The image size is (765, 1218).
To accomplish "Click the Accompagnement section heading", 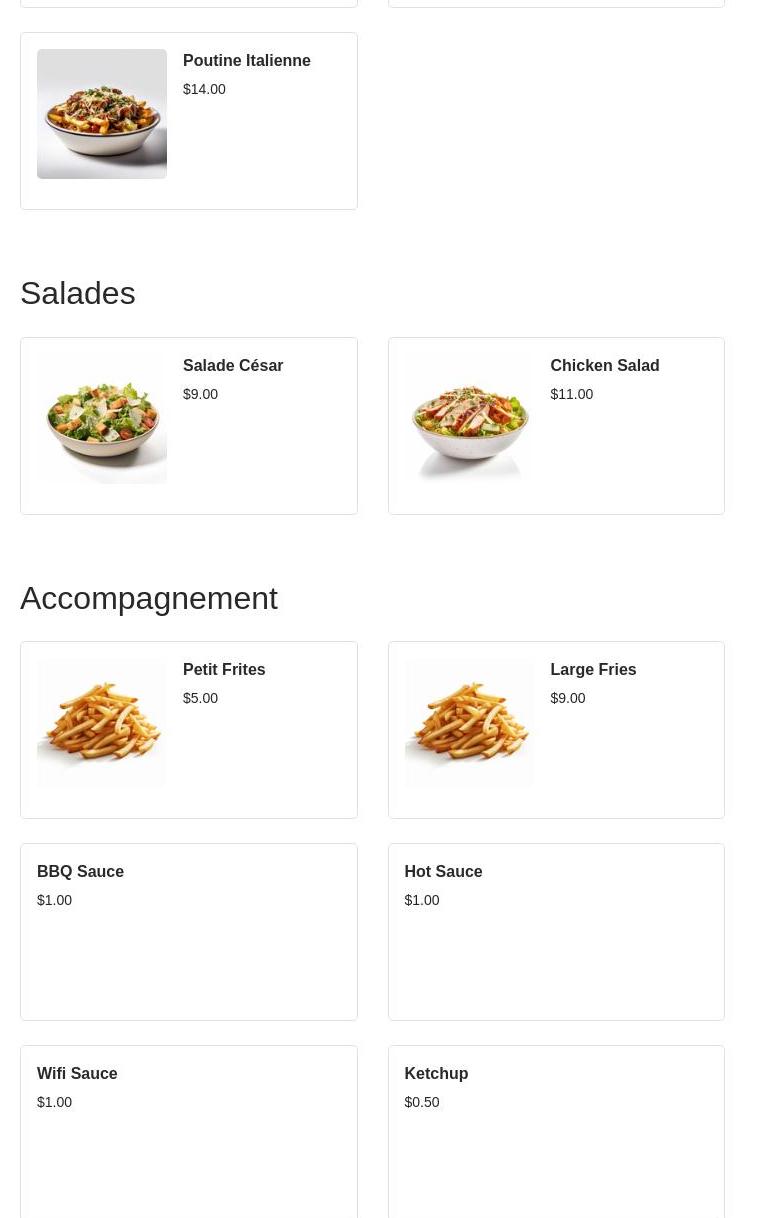I will 149,598.
